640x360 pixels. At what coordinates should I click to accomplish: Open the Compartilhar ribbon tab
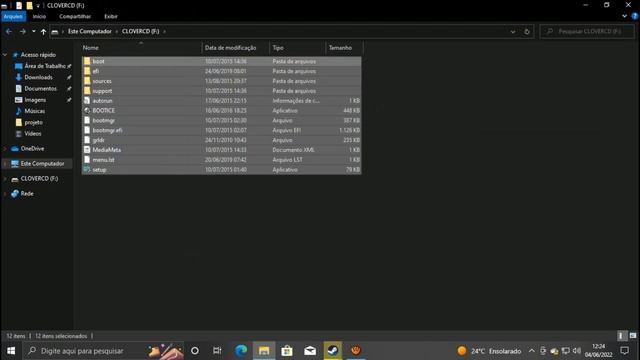75,16
